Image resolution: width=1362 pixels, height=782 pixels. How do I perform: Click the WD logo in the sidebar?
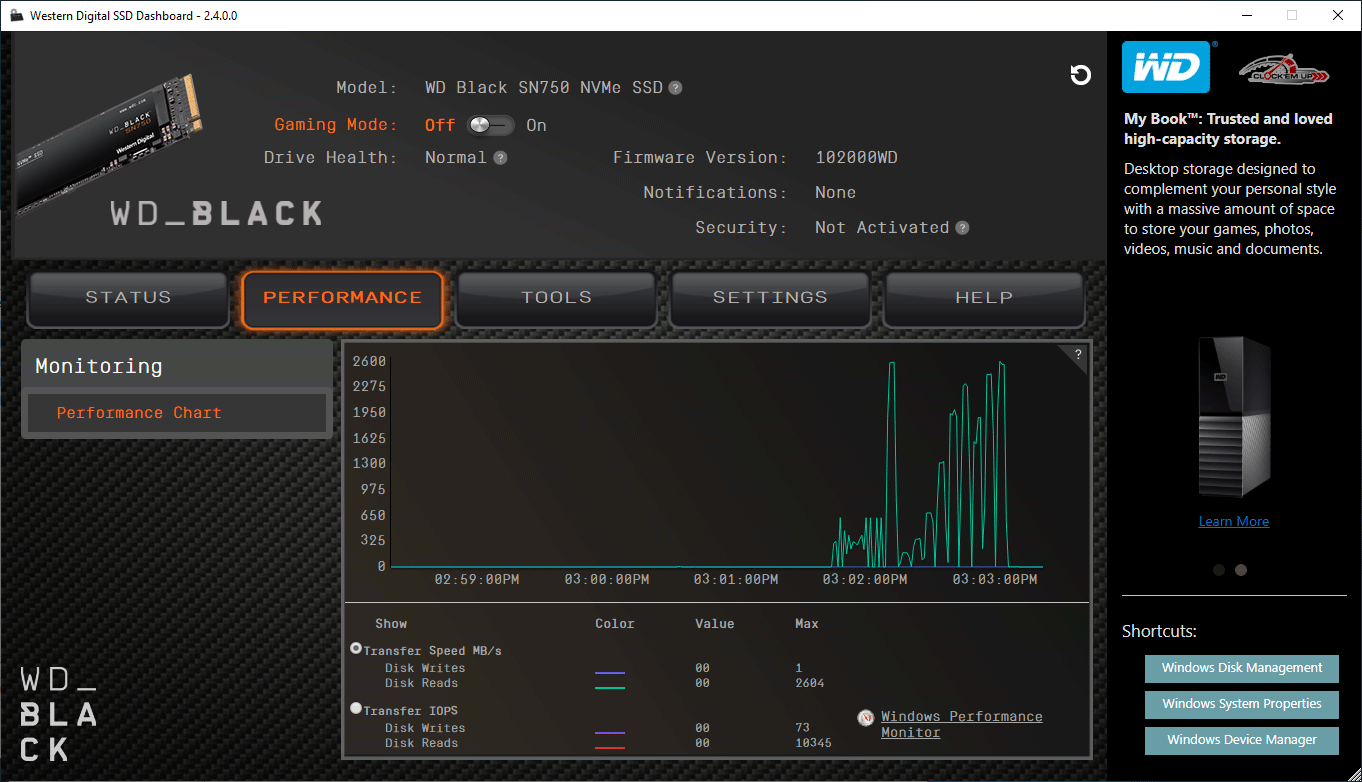[1165, 67]
